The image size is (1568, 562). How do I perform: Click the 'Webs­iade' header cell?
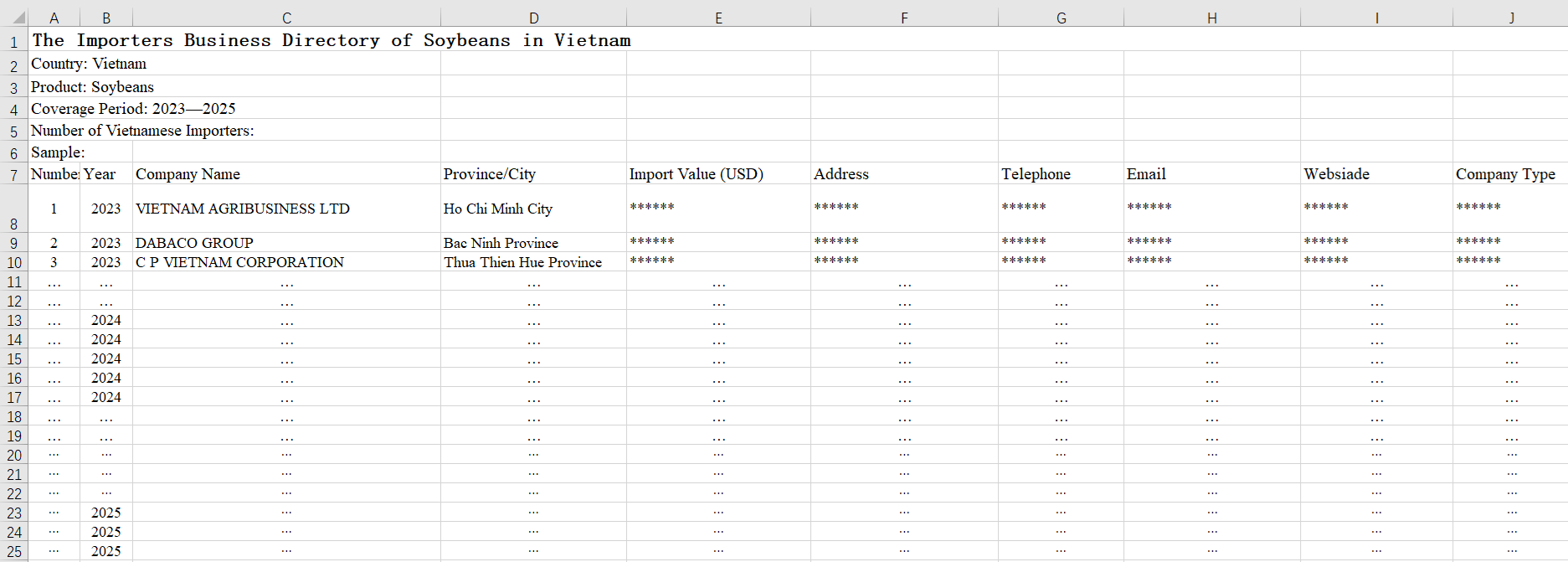click(1336, 174)
